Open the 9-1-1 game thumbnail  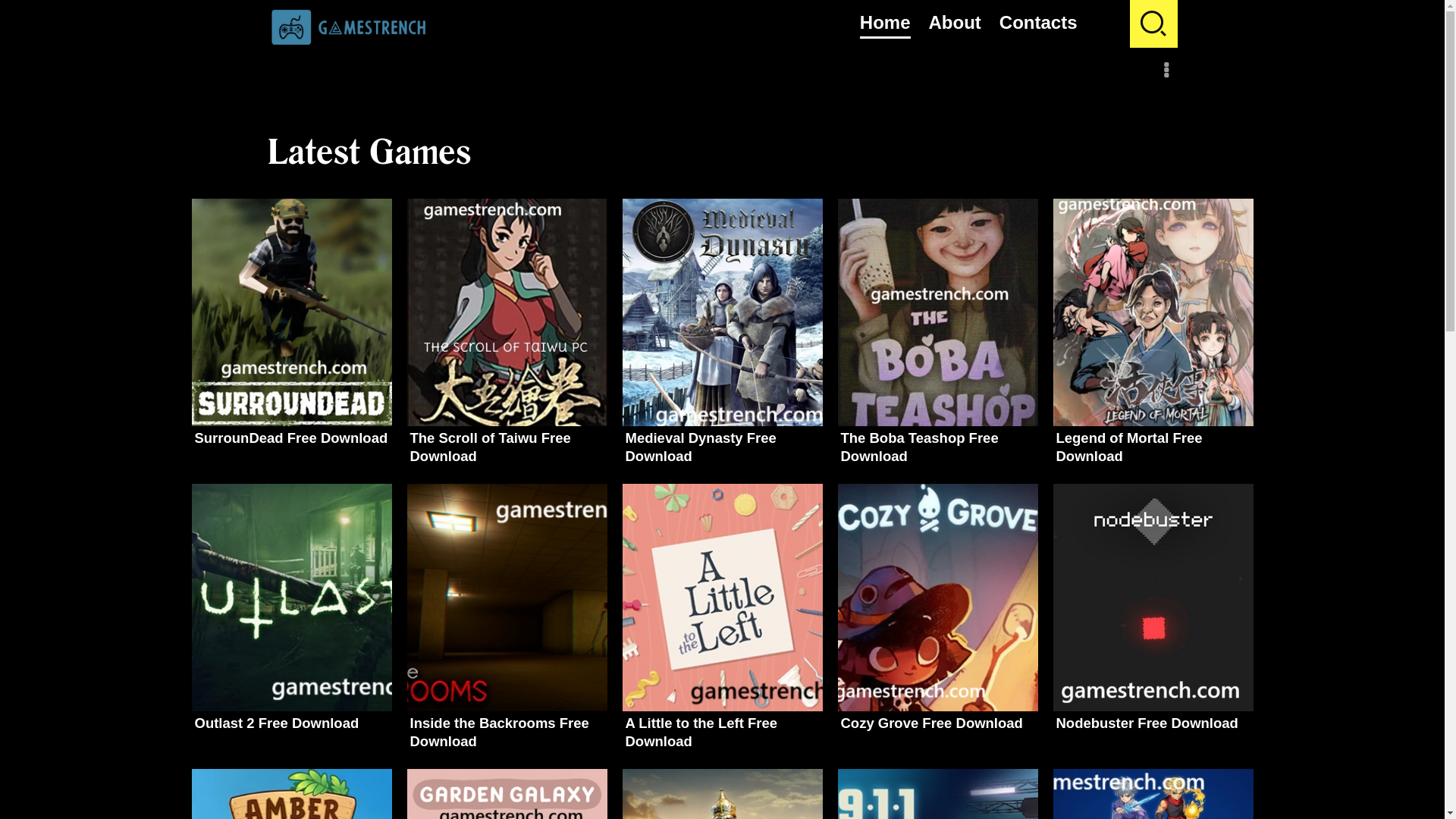(938, 794)
